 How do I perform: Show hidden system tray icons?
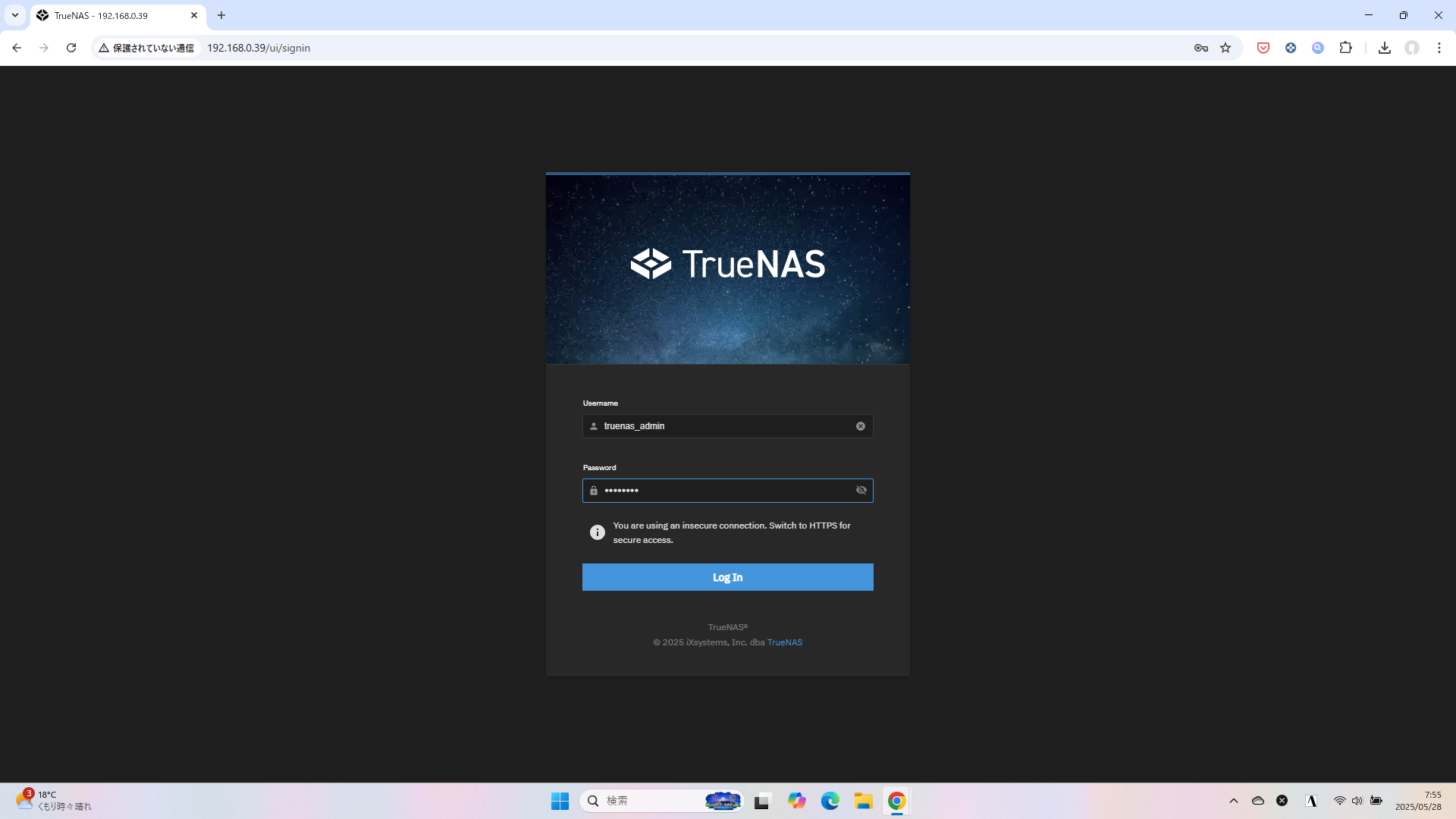[1234, 801]
